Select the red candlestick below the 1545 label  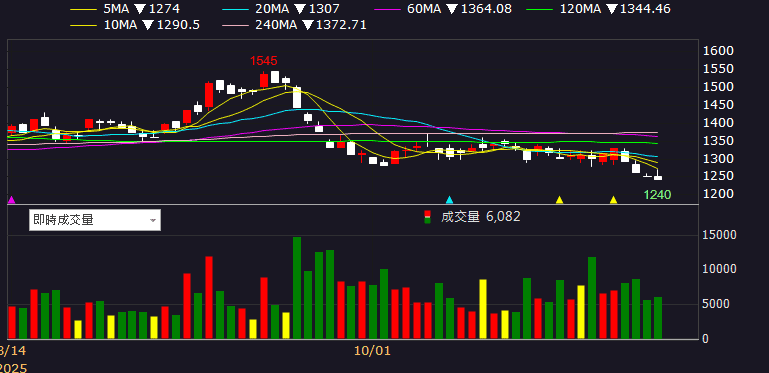pyautogui.click(x=264, y=81)
